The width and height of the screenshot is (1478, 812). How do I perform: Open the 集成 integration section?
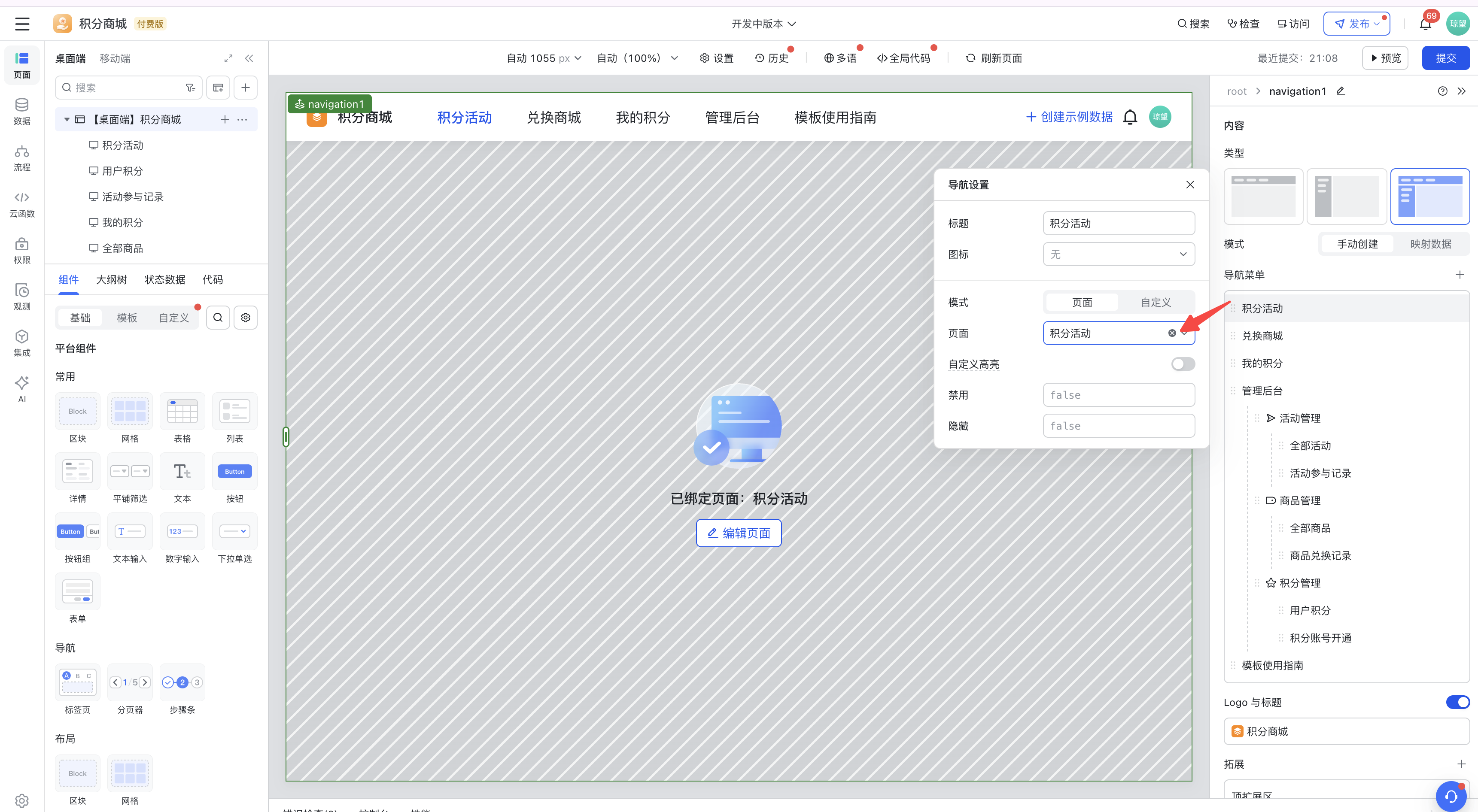pos(22,343)
